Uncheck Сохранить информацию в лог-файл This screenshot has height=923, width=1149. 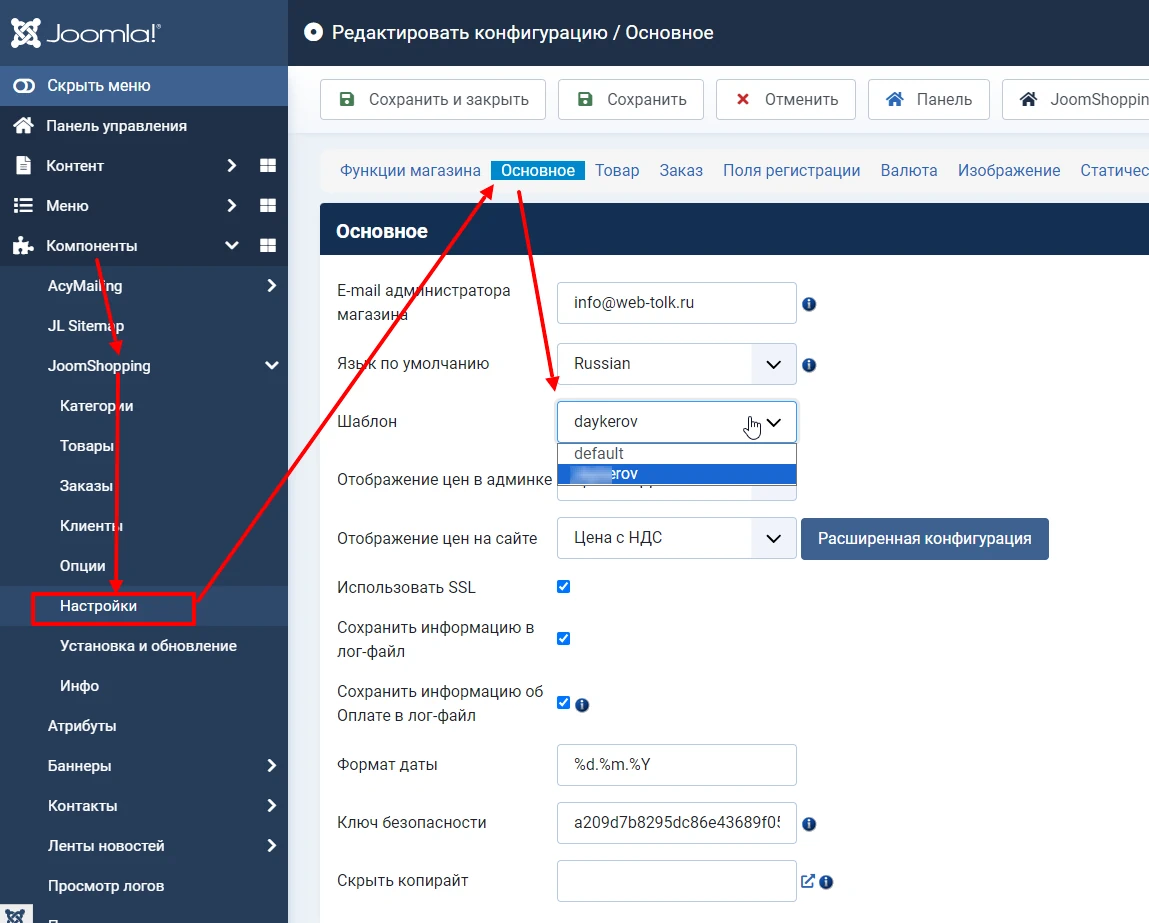coord(563,638)
